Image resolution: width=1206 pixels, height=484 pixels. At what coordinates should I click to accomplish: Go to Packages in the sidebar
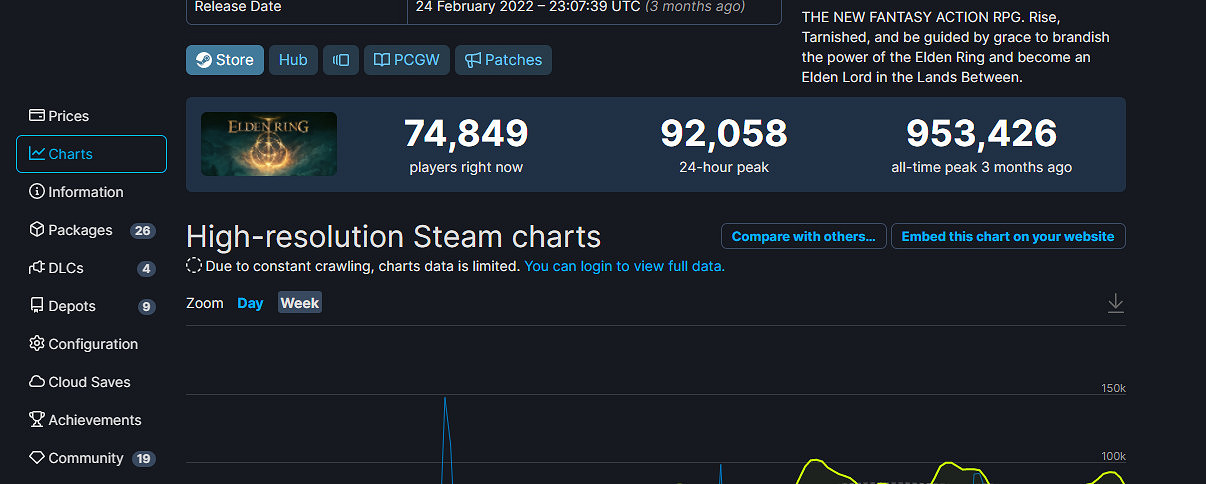[80, 230]
